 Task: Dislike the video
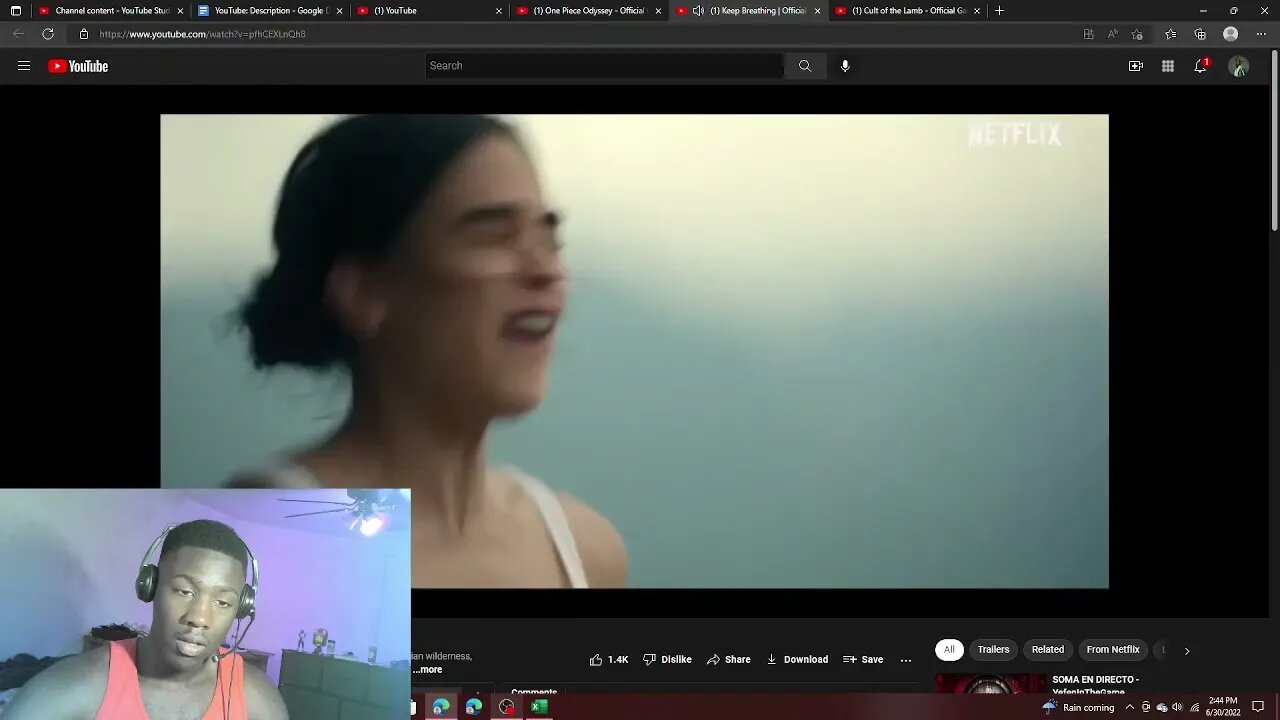667,660
